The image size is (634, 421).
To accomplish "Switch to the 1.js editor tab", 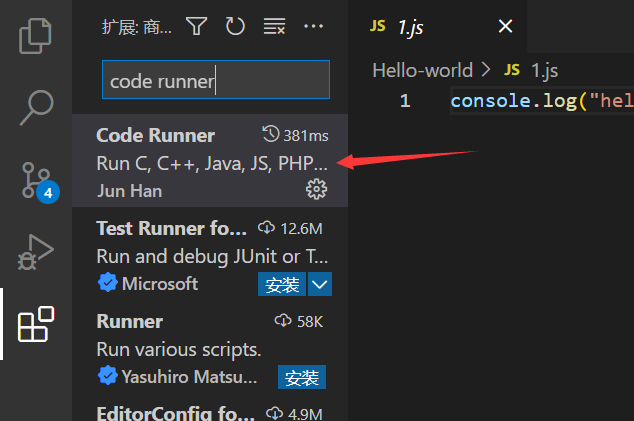I will pos(437,26).
